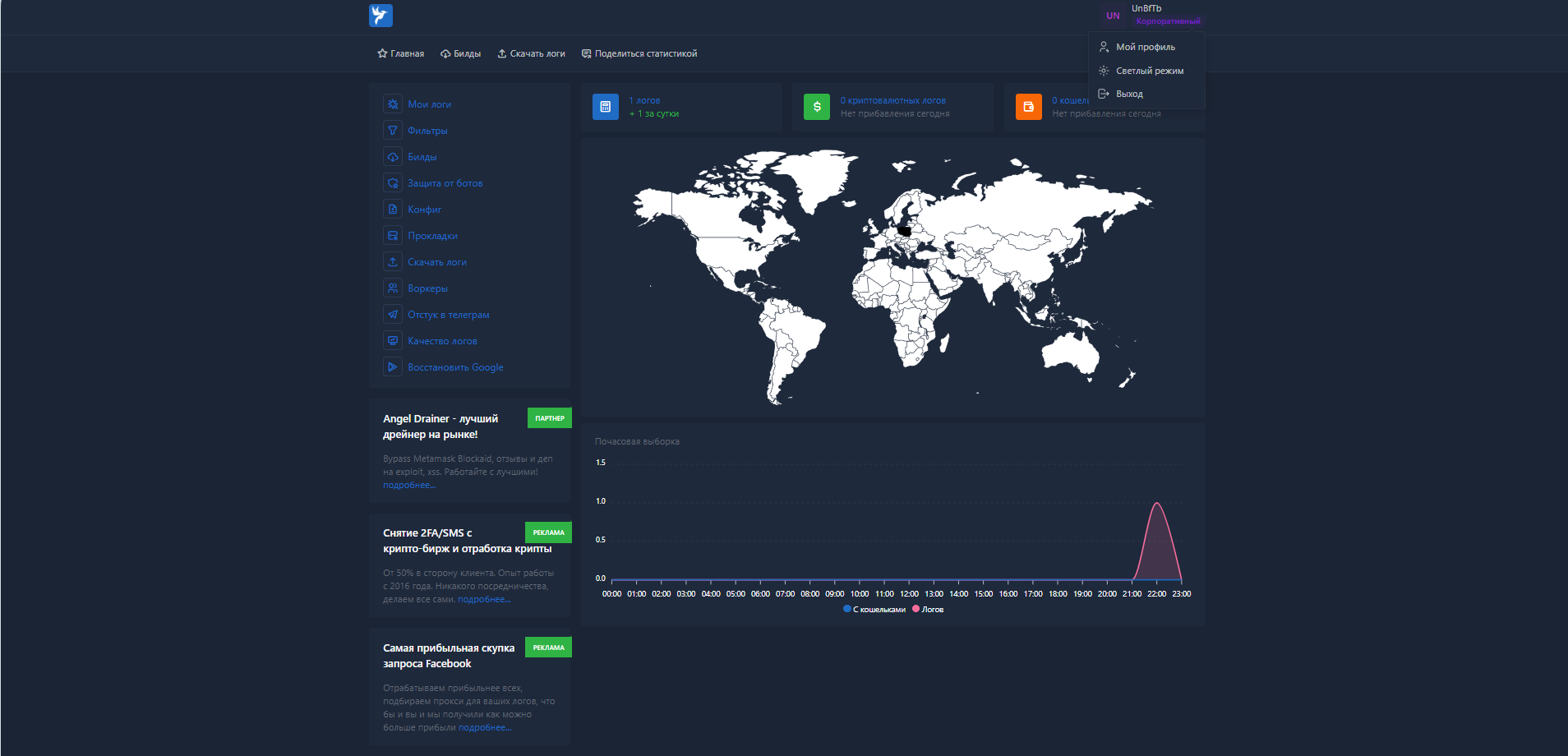The image size is (1568, 756).
Task: Toggle Светлый режим in the profile menu
Action: coord(1149,71)
